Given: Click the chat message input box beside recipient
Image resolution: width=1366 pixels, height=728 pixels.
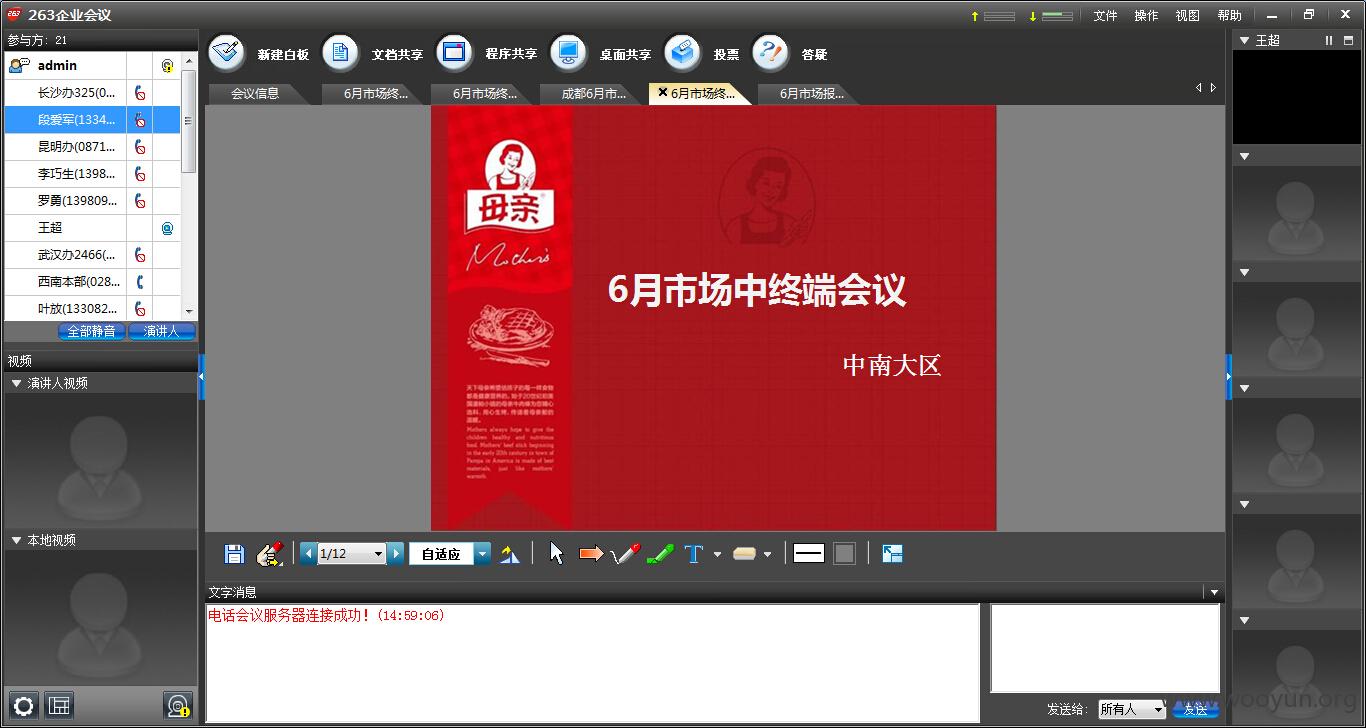Looking at the screenshot, I should coord(1105,648).
